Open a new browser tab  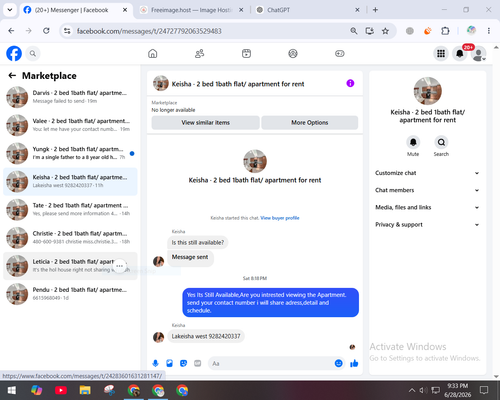click(x=375, y=10)
